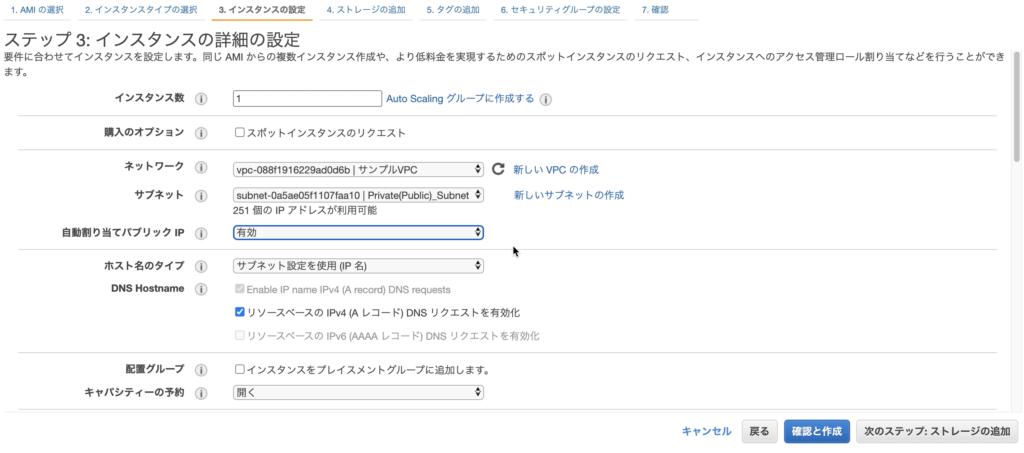Go to 4. ストレージの追加 tab
The height and width of the screenshot is (453, 1024).
(366, 10)
